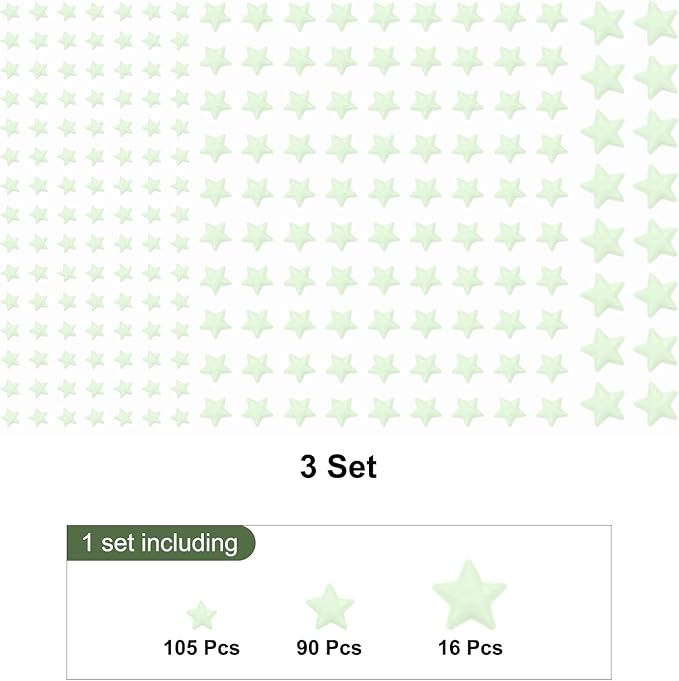Pick the bottom-left small star on the sheet

coord(10,416)
